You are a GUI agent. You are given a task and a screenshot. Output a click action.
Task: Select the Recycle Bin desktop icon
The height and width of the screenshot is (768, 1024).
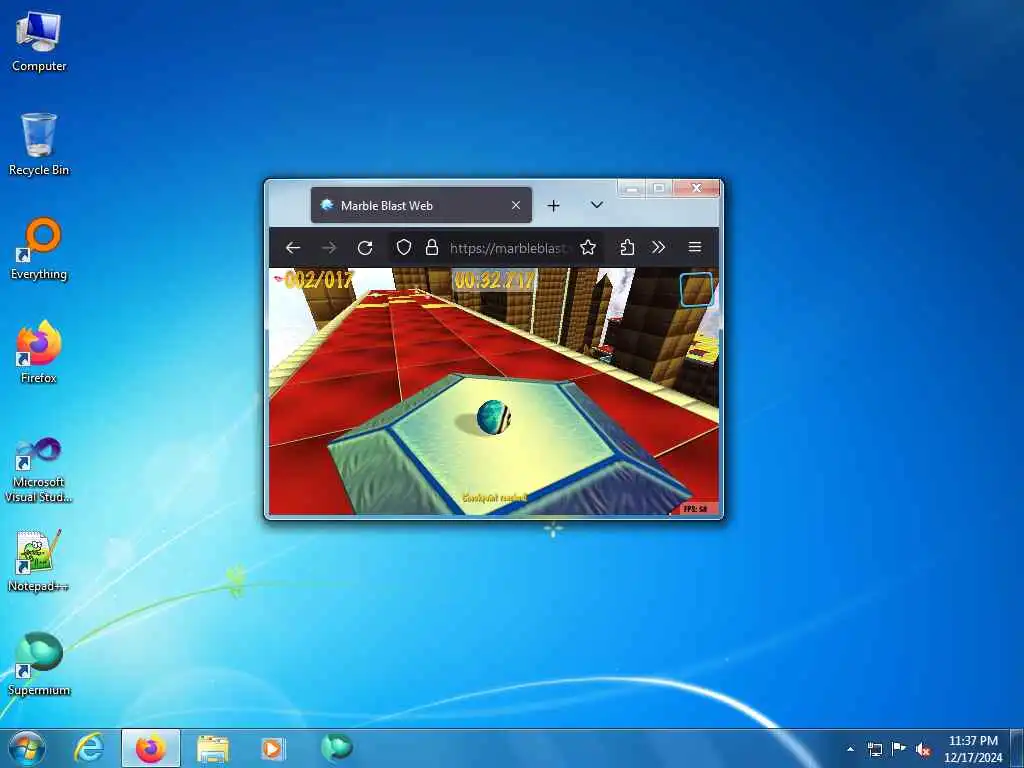[39, 145]
